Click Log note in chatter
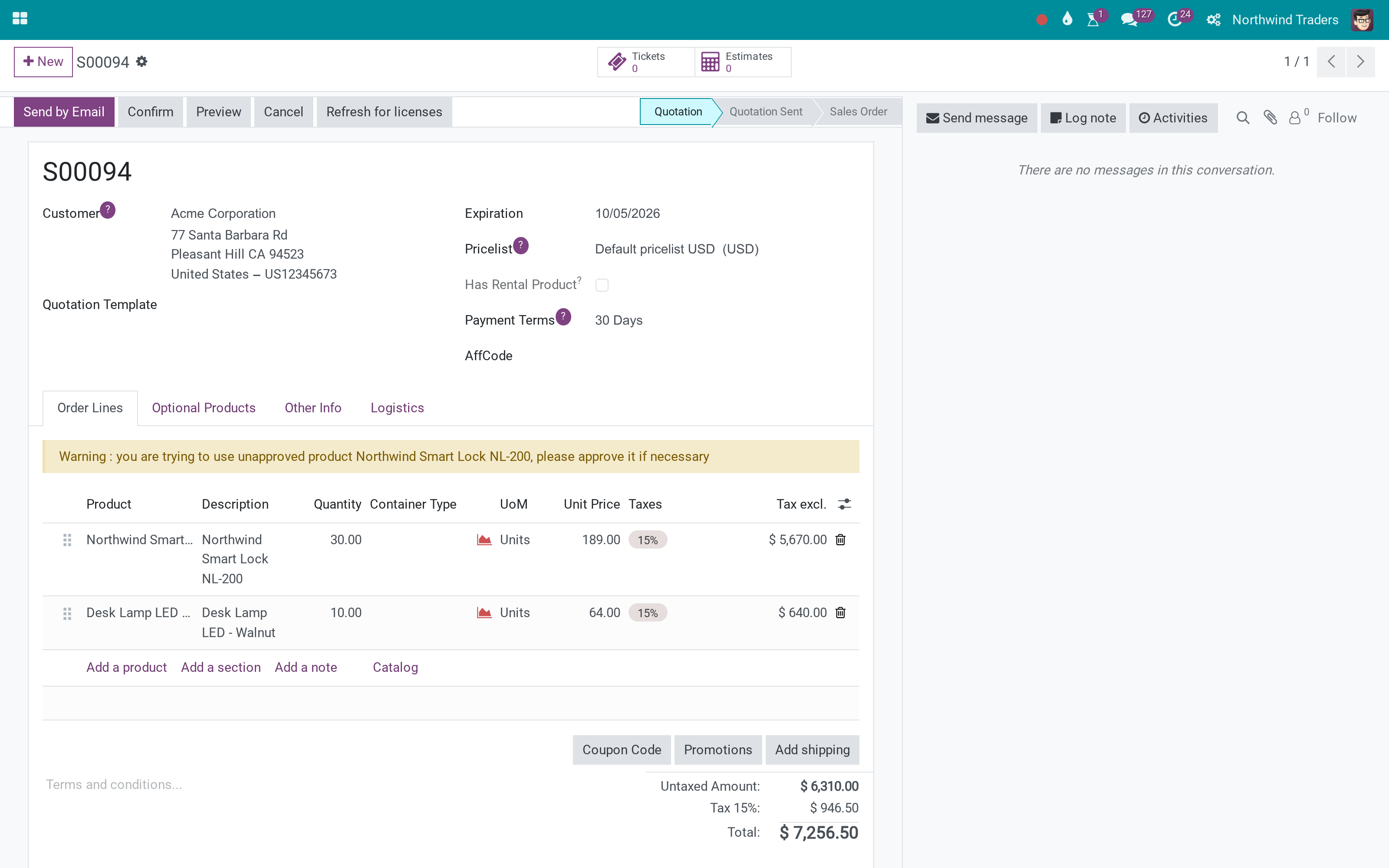This screenshot has width=1389, height=868. tap(1083, 118)
